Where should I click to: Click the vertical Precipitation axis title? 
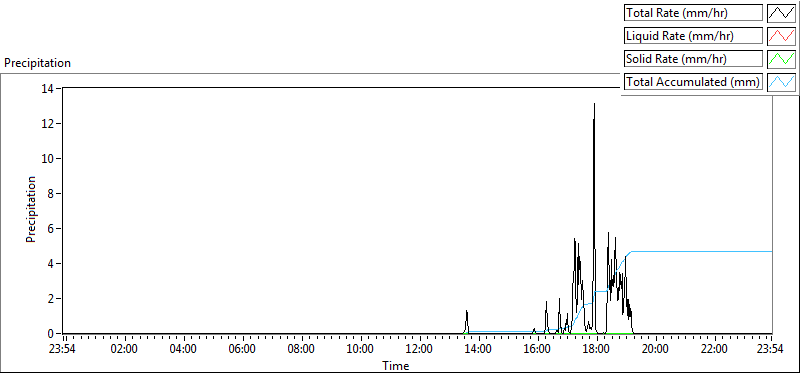(x=31, y=209)
